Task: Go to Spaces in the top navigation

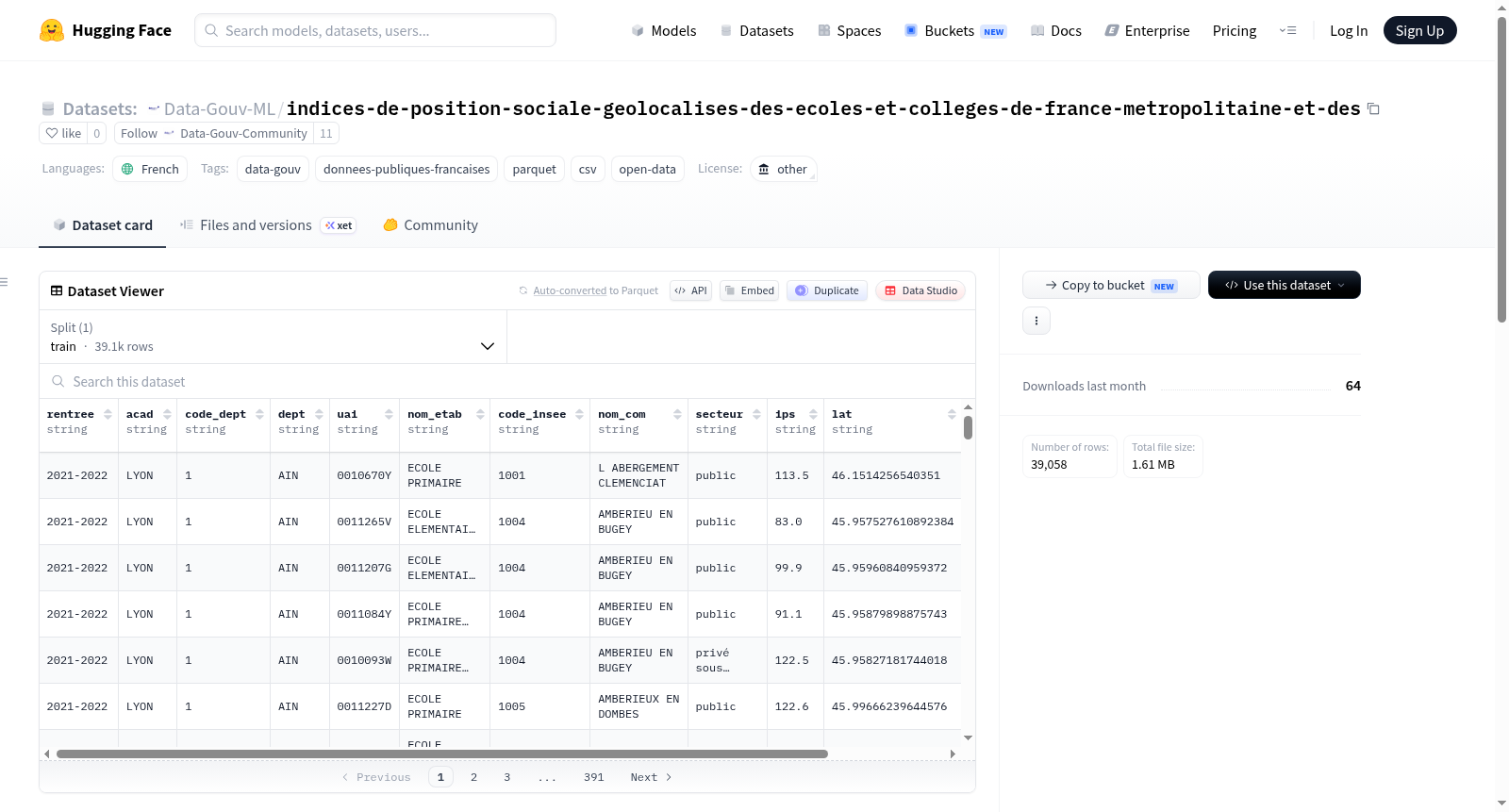Action: [849, 30]
